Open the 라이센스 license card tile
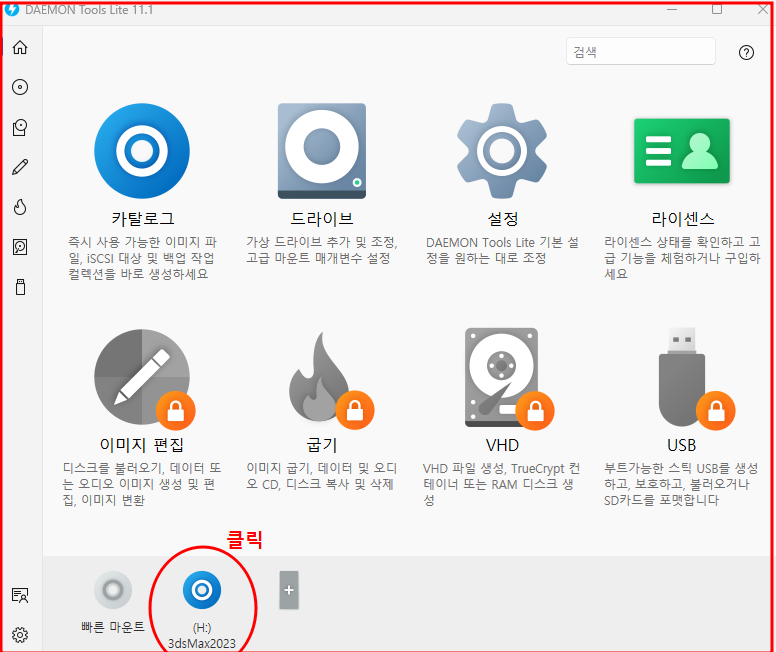Image resolution: width=776 pixels, height=652 pixels. click(682, 151)
